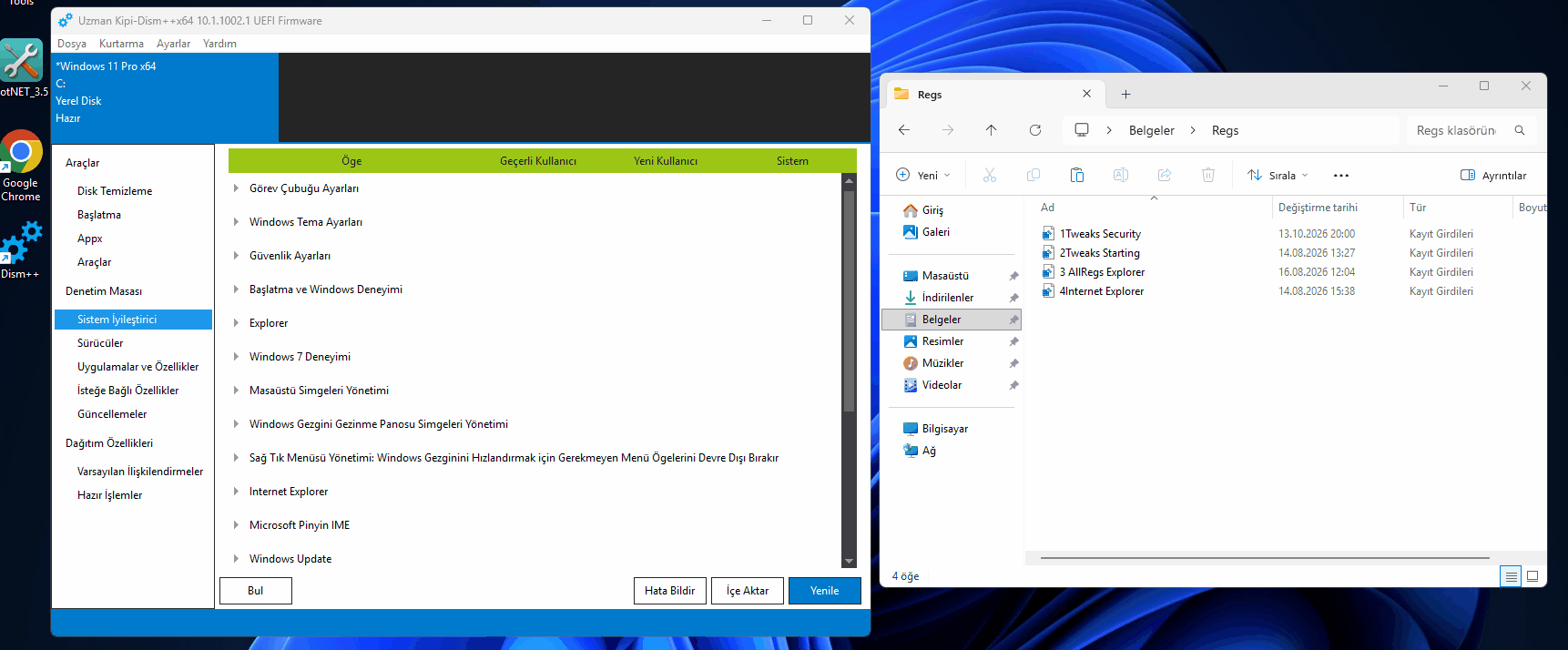Image resolution: width=1568 pixels, height=650 pixels.
Task: Expand the Windows Tema Ayarları row
Action: (x=236, y=222)
